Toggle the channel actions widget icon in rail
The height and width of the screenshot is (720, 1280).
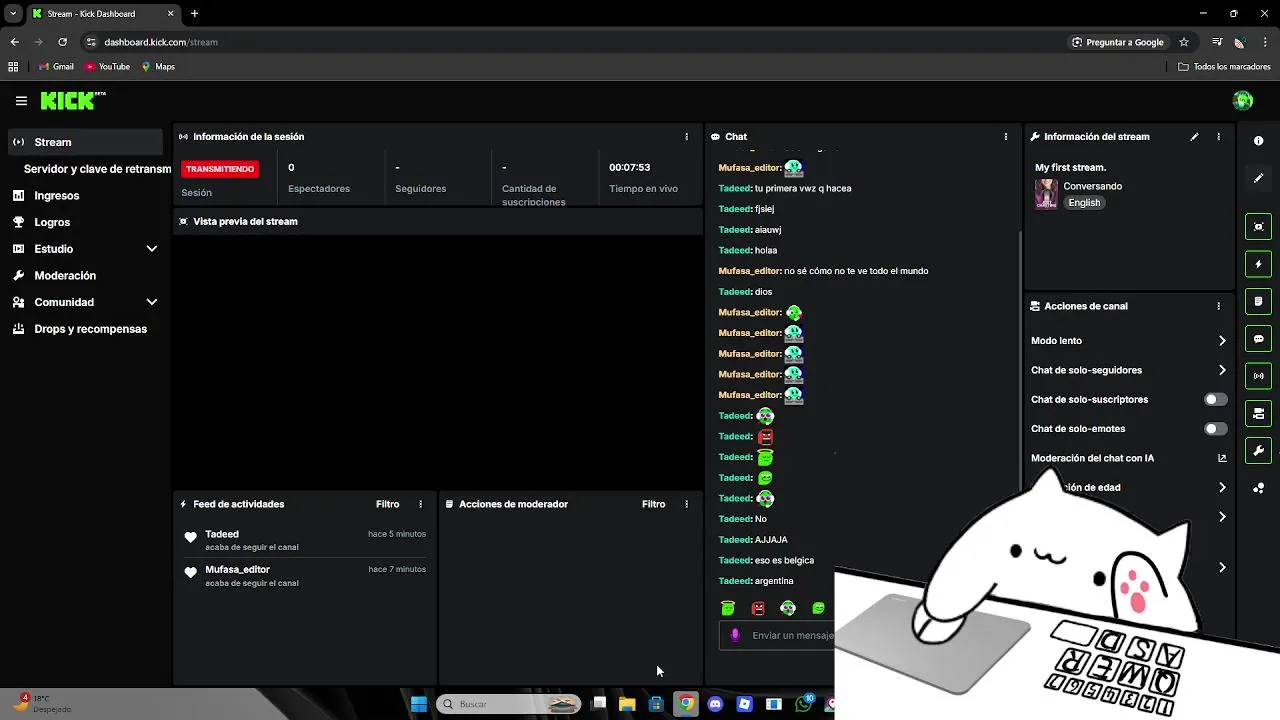point(1258,413)
